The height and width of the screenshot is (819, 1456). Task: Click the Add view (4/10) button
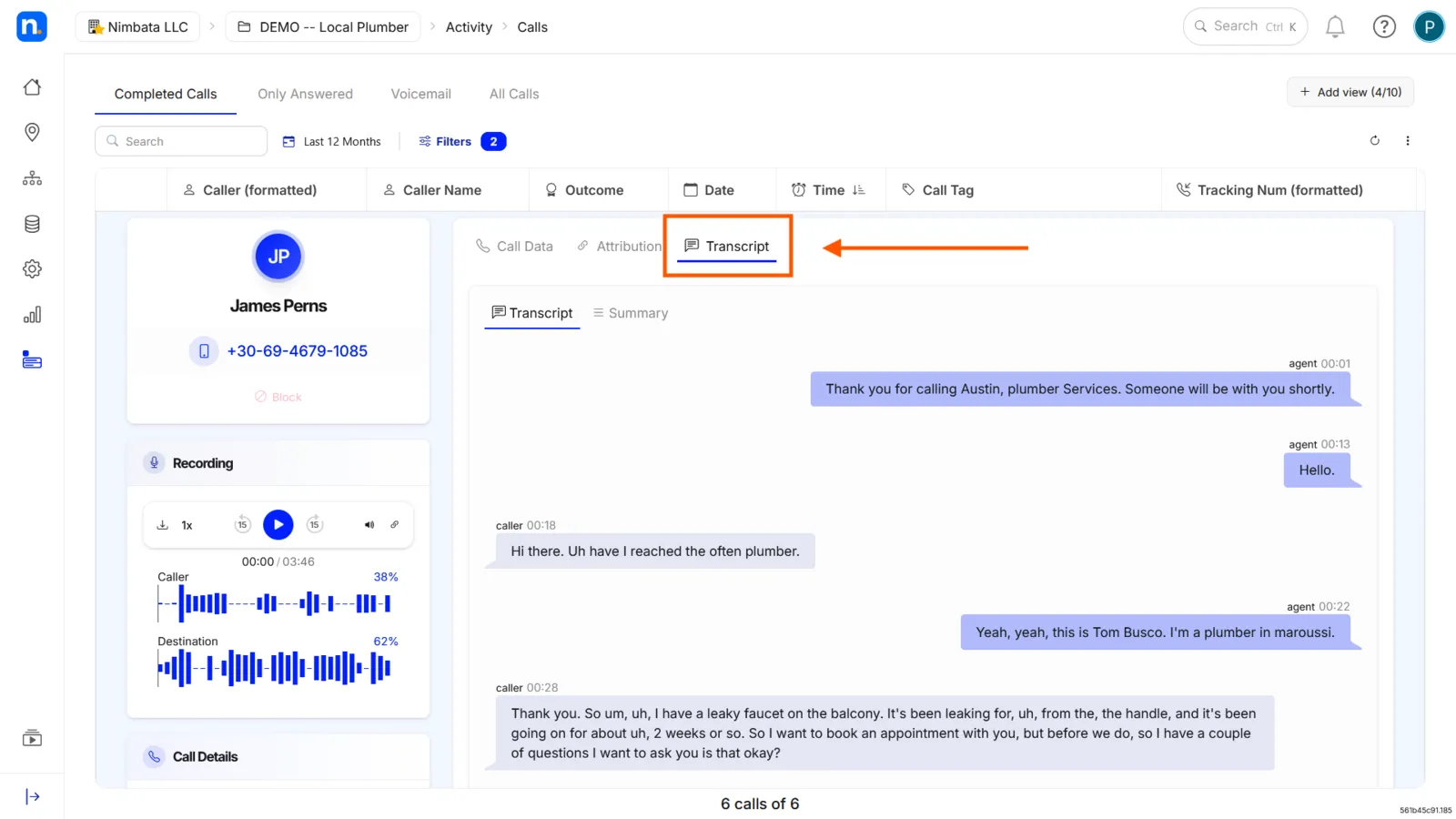tap(1350, 92)
